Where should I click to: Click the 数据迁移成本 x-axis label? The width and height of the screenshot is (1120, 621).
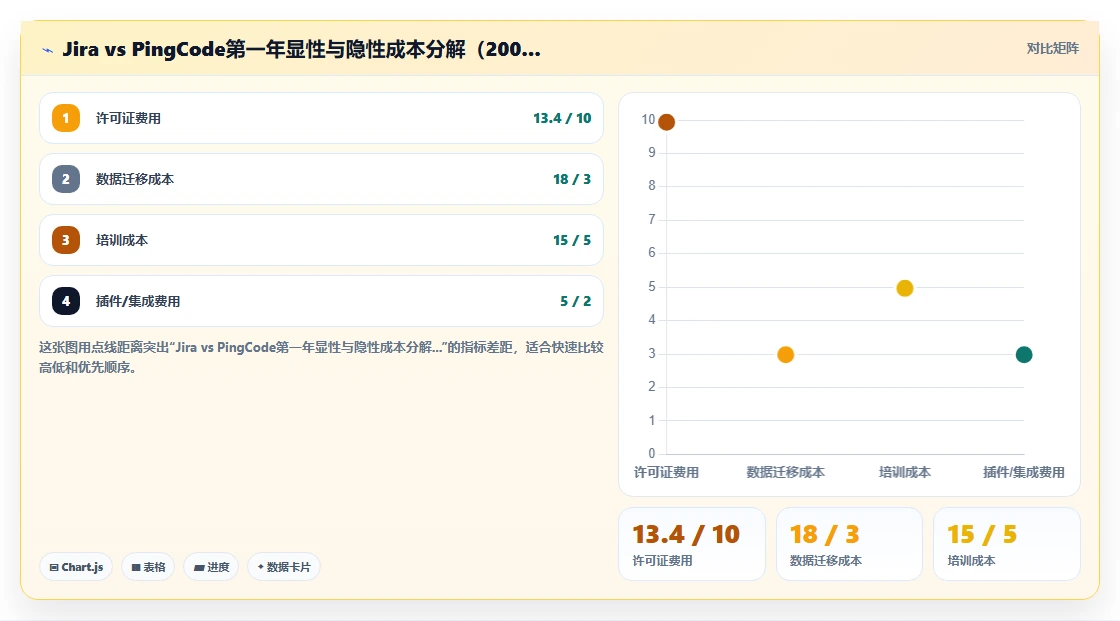pyautogui.click(x=786, y=472)
